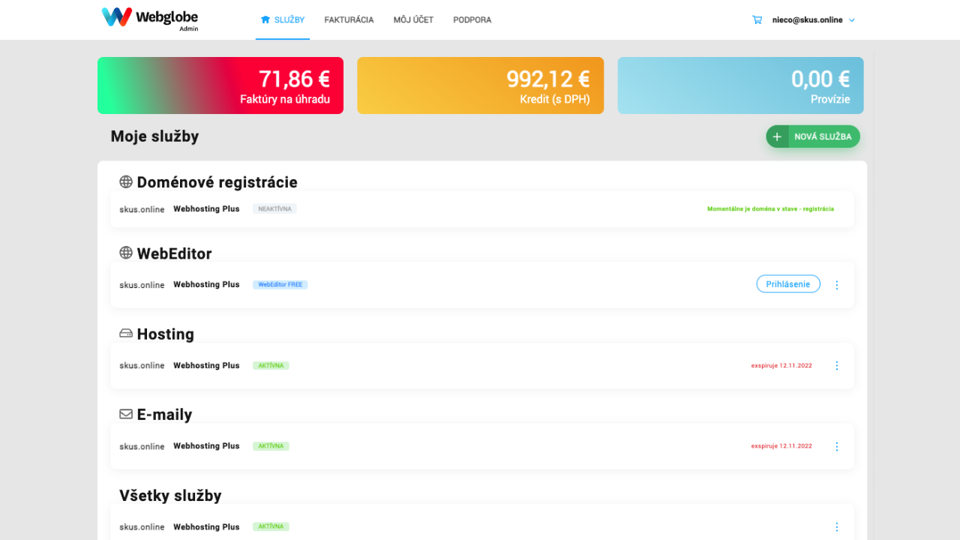960x540 pixels.
Task: Click the Všetky služby heading
Action: [x=170, y=495]
